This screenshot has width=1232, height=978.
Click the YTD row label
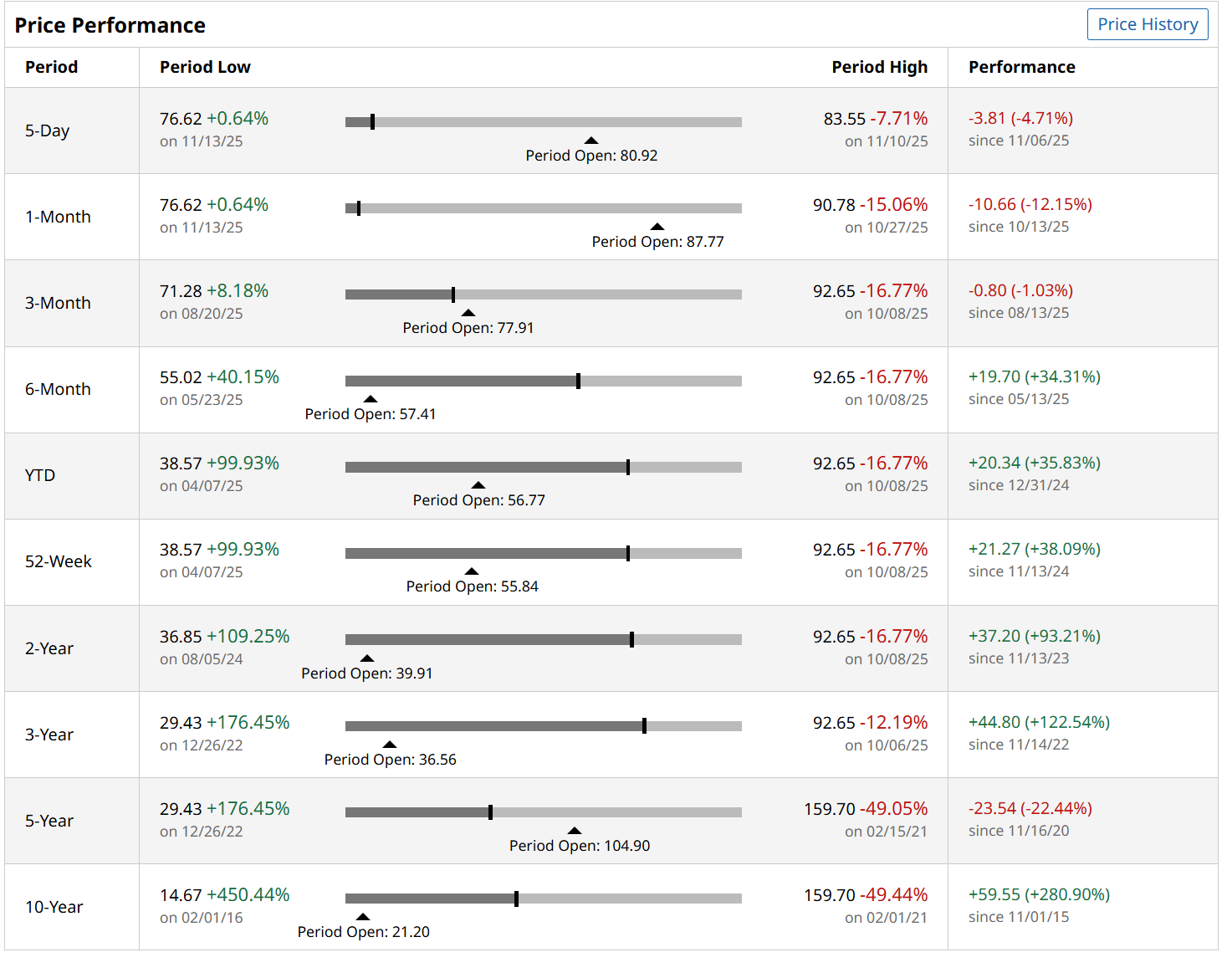(x=40, y=475)
